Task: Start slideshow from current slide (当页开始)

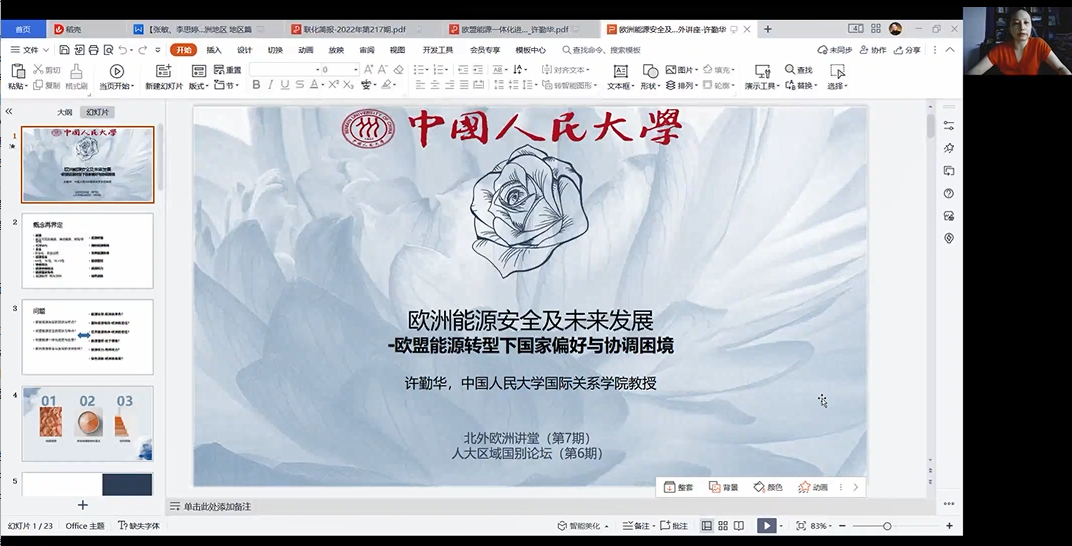Action: coord(116,71)
